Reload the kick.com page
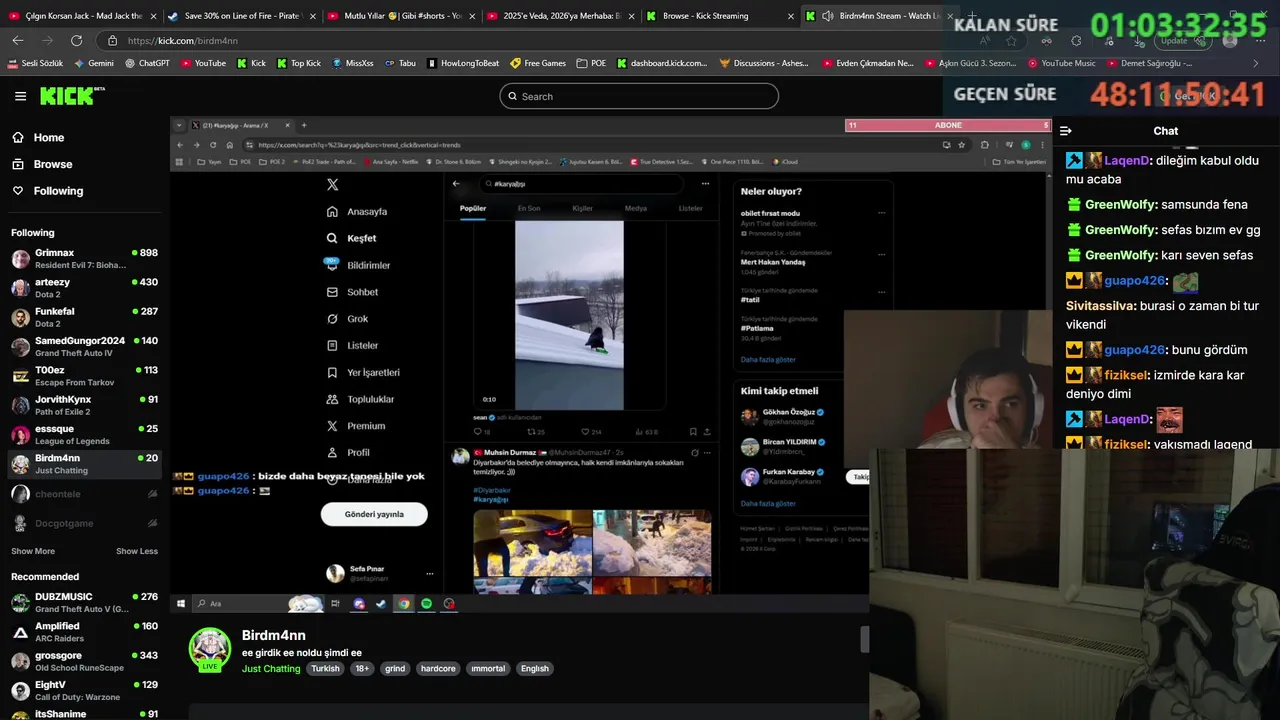 76,41
